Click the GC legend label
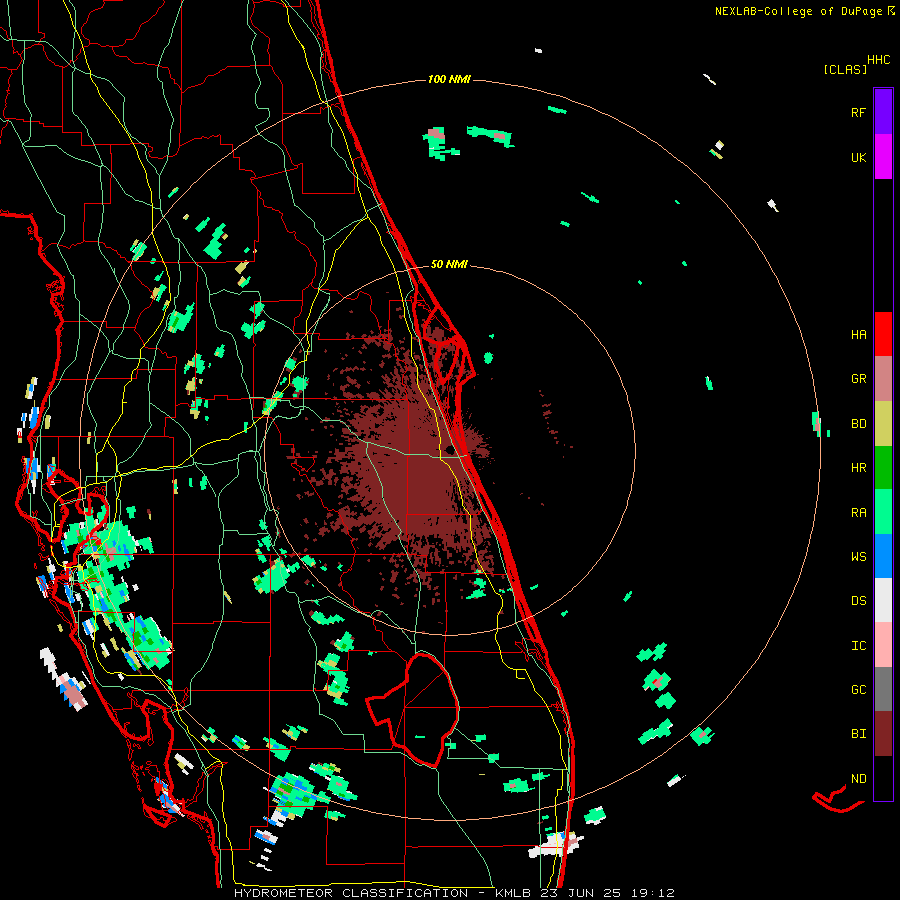This screenshot has height=900, width=900. click(858, 689)
